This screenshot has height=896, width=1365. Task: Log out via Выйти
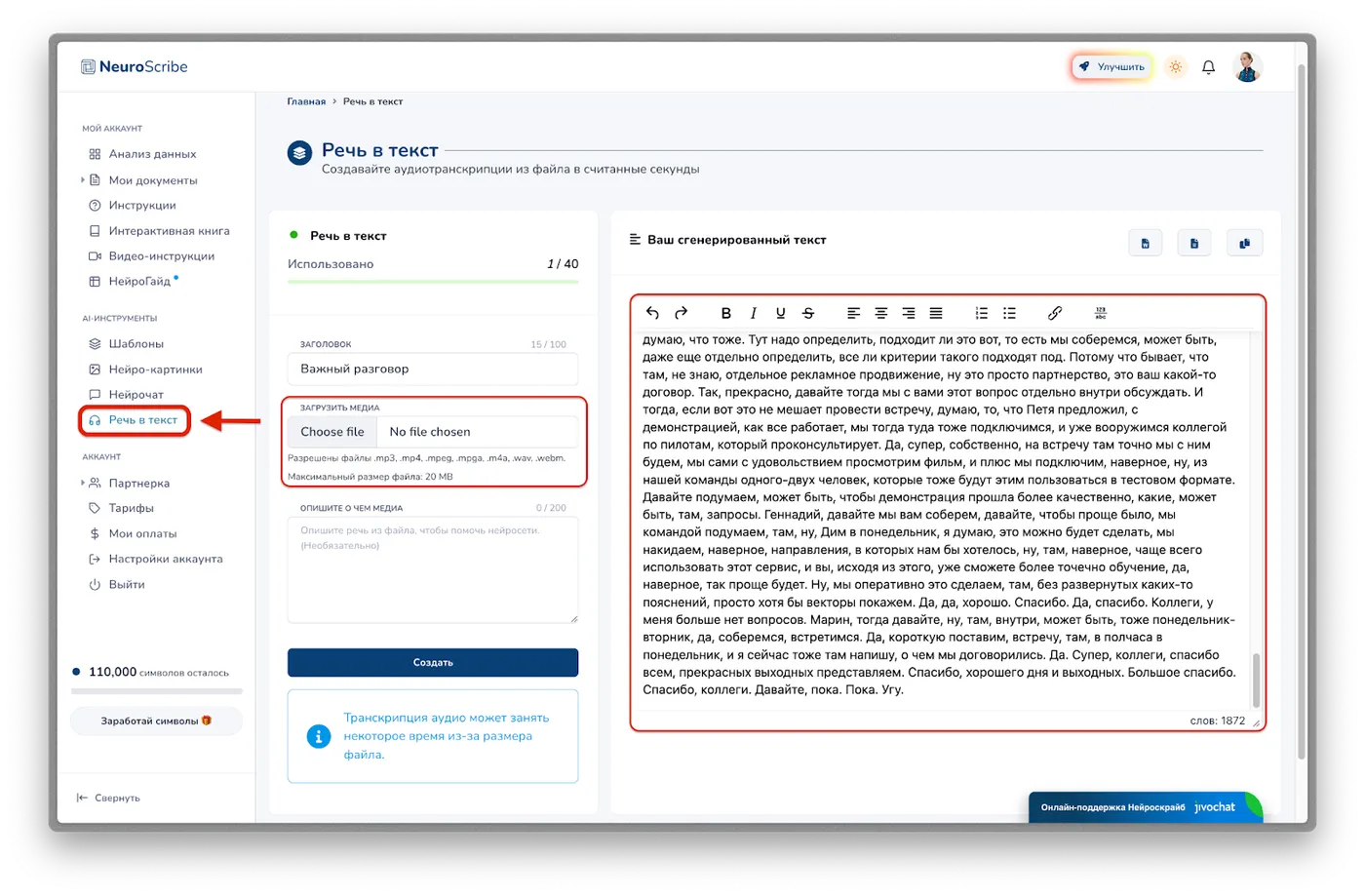(x=117, y=584)
